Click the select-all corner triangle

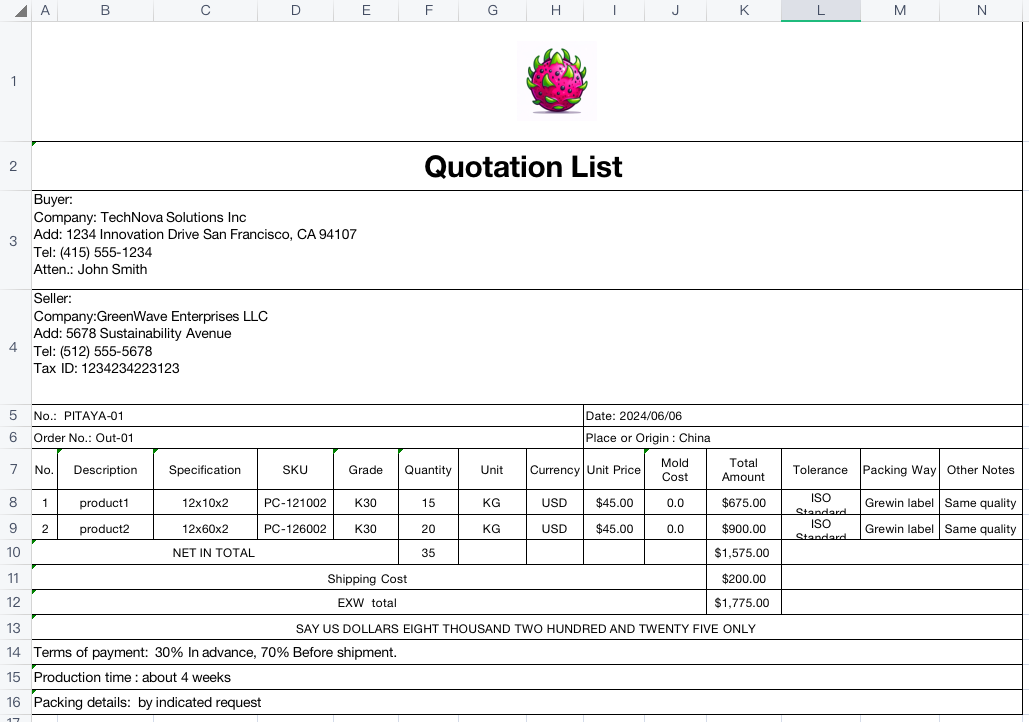point(20,11)
